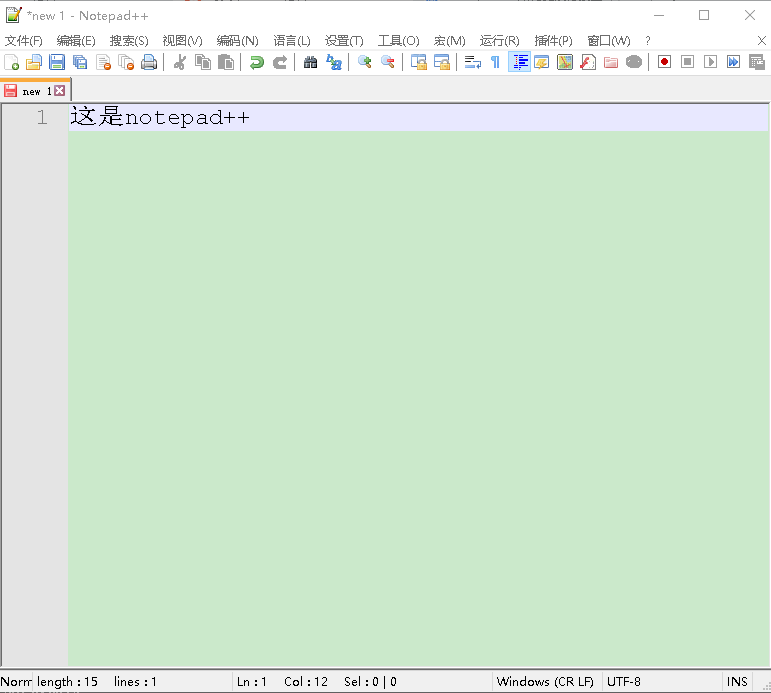This screenshot has height=693, width=771.
Task: Save the recorded macro icon
Action: point(756,62)
